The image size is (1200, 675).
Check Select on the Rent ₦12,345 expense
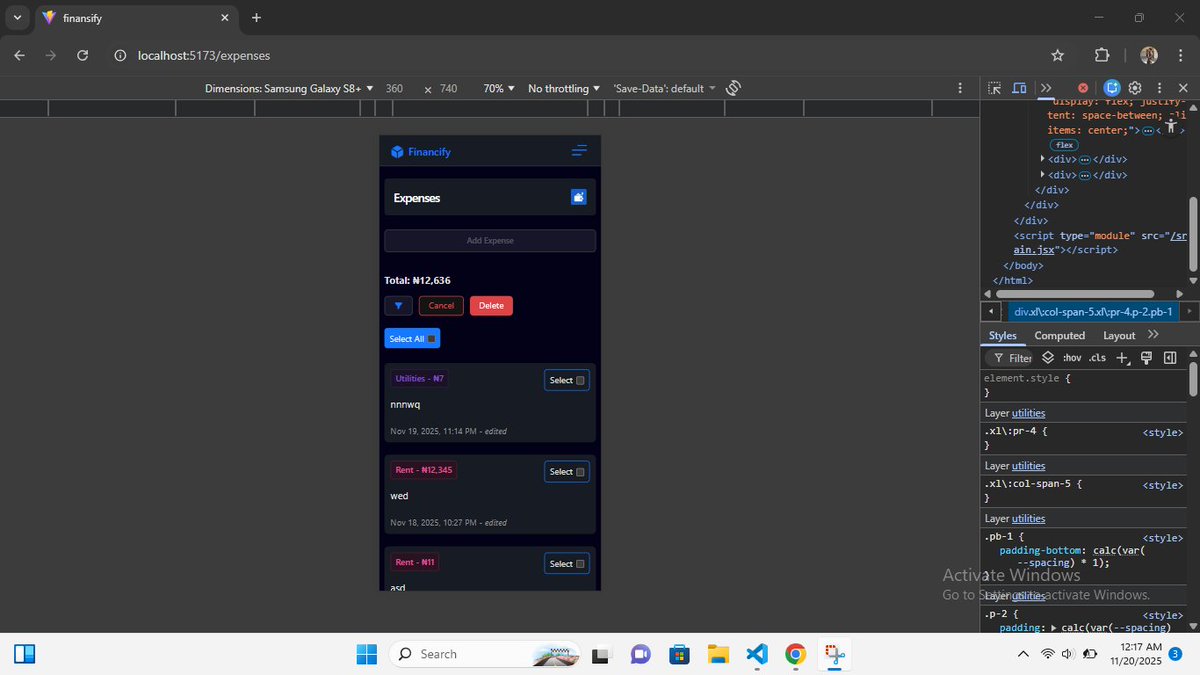580,472
